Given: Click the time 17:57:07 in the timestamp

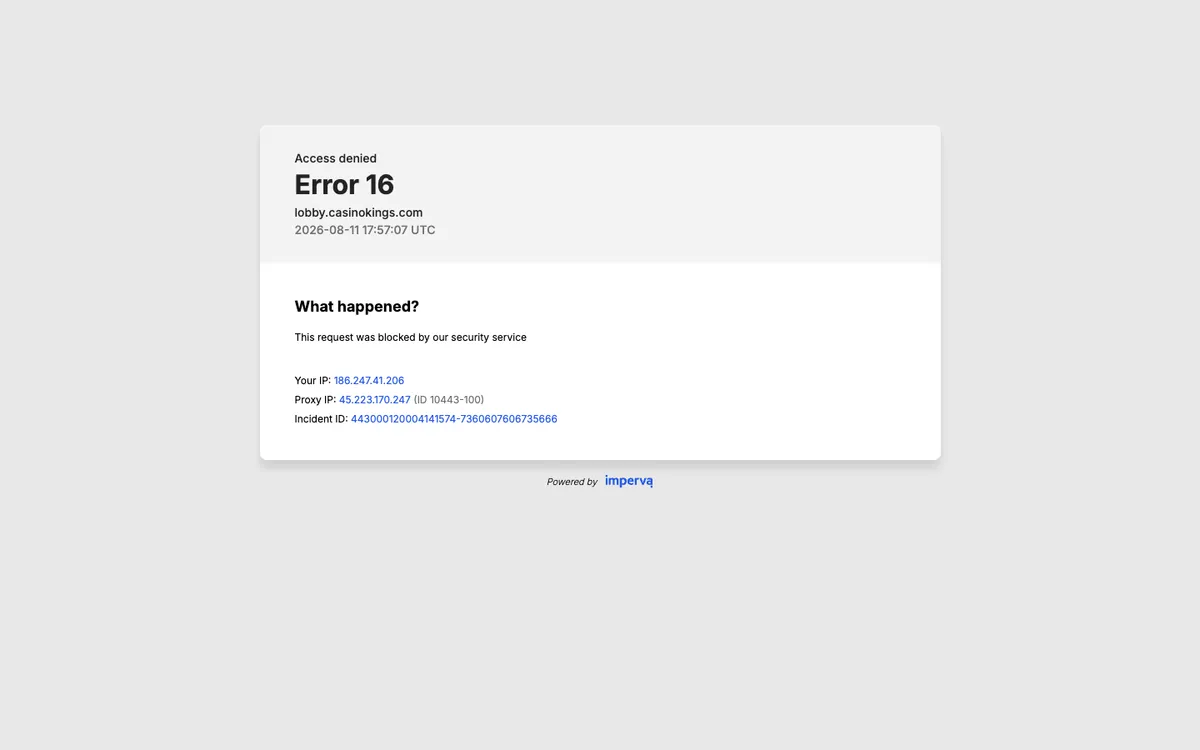Looking at the screenshot, I should 386,230.
